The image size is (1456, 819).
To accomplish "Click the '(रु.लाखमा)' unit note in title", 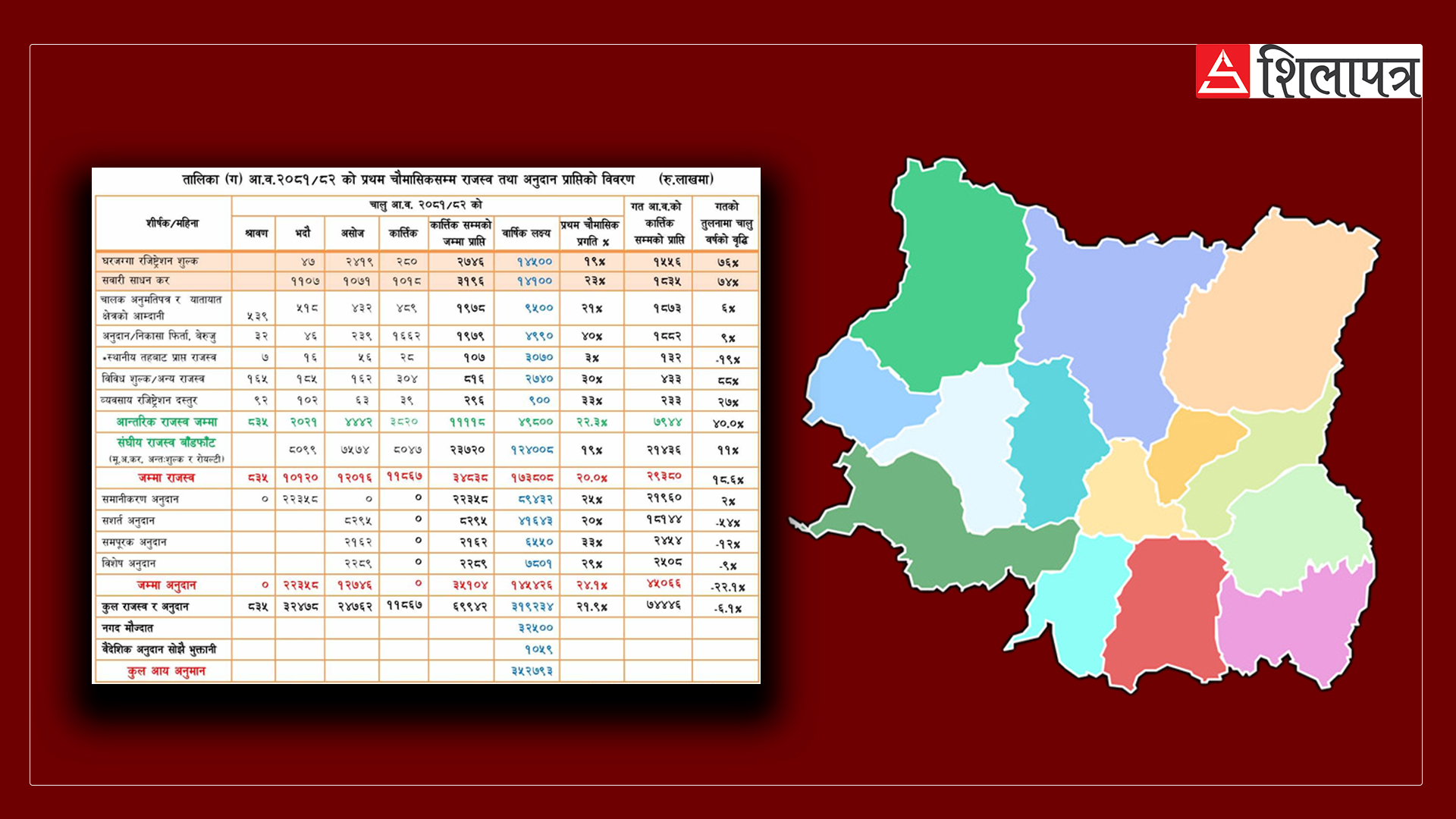I will point(686,180).
